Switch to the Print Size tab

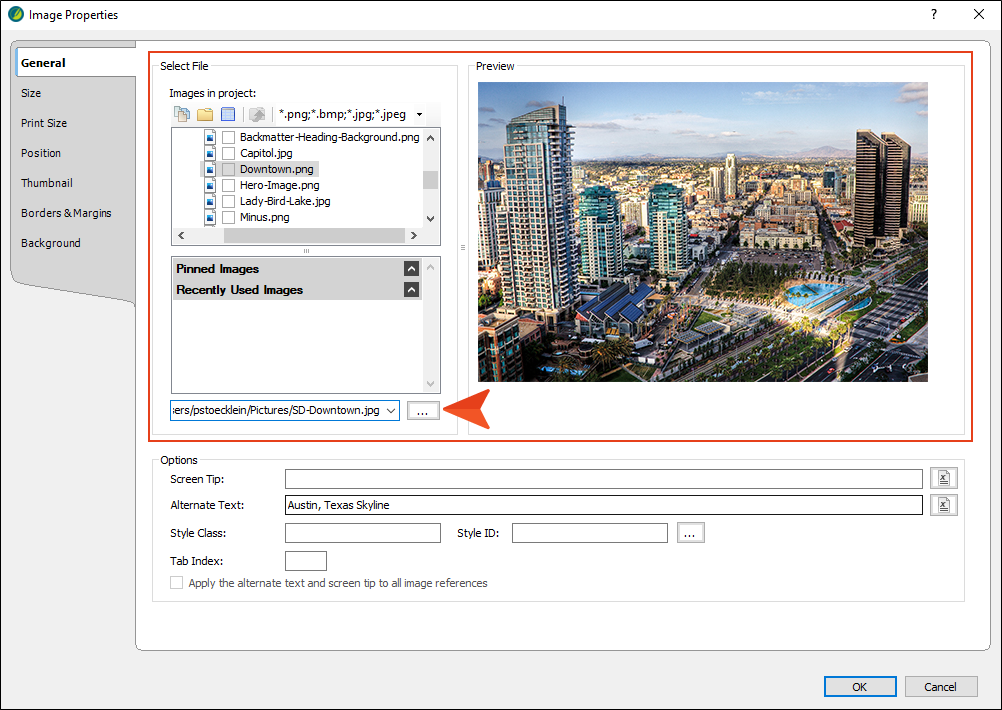[44, 123]
